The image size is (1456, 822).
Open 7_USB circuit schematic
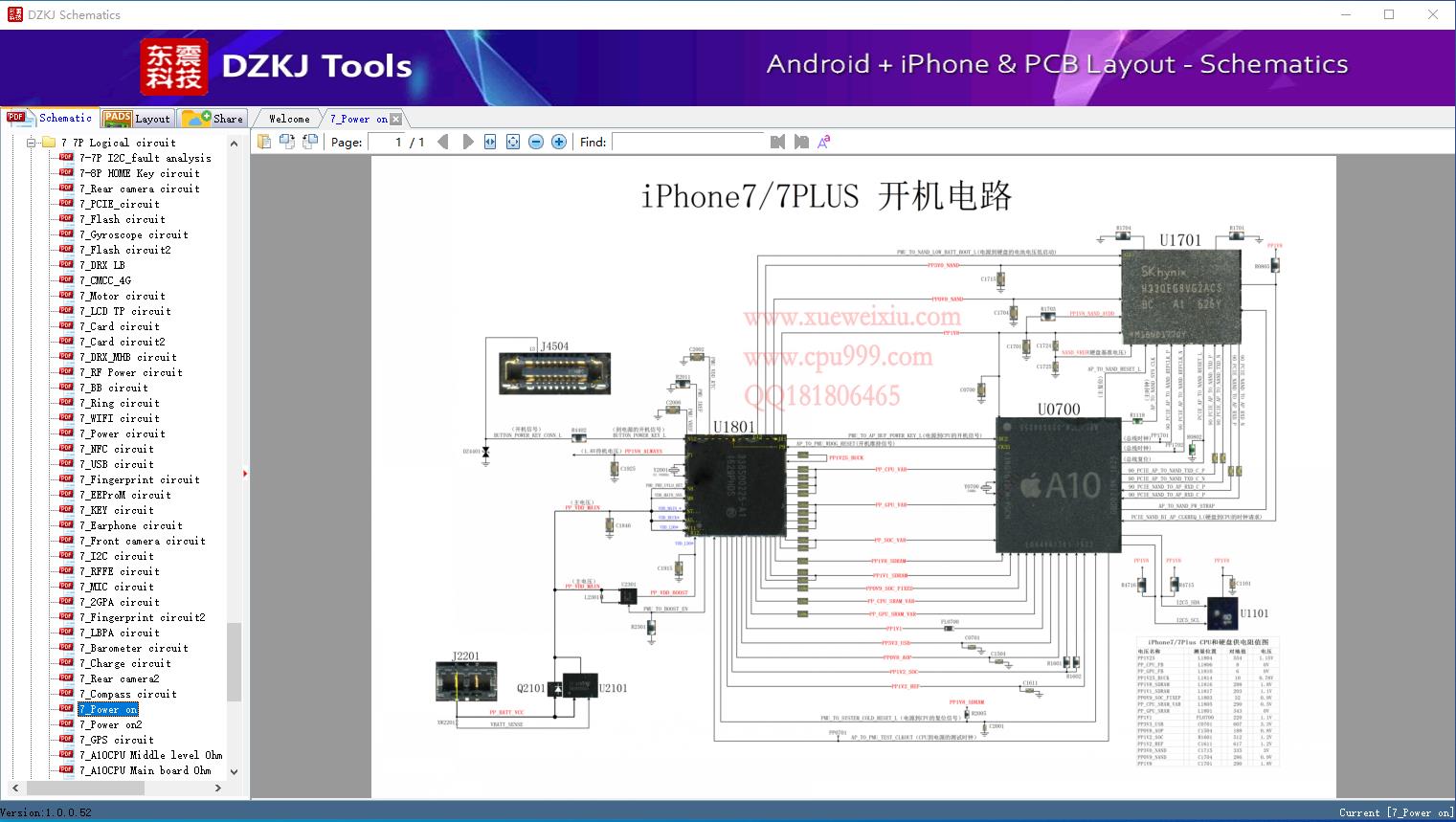[117, 464]
